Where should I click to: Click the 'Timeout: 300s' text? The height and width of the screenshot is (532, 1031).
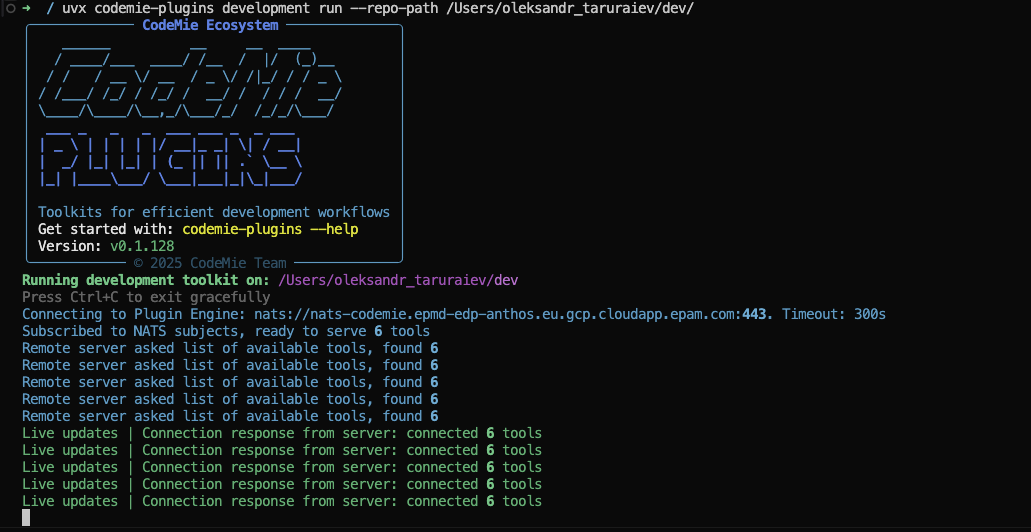click(834, 314)
